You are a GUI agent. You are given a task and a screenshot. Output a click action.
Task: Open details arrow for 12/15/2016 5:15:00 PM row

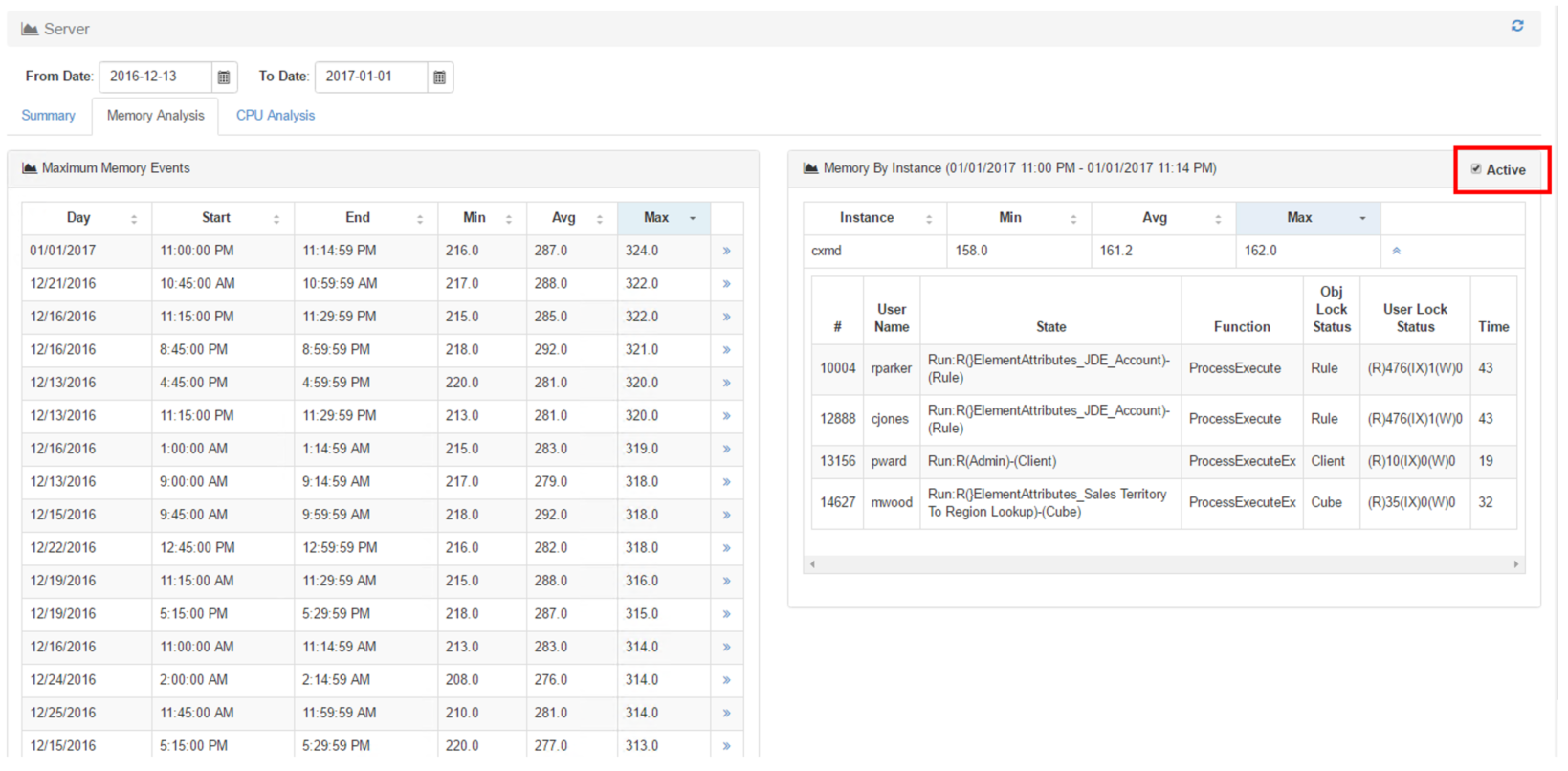tap(727, 746)
